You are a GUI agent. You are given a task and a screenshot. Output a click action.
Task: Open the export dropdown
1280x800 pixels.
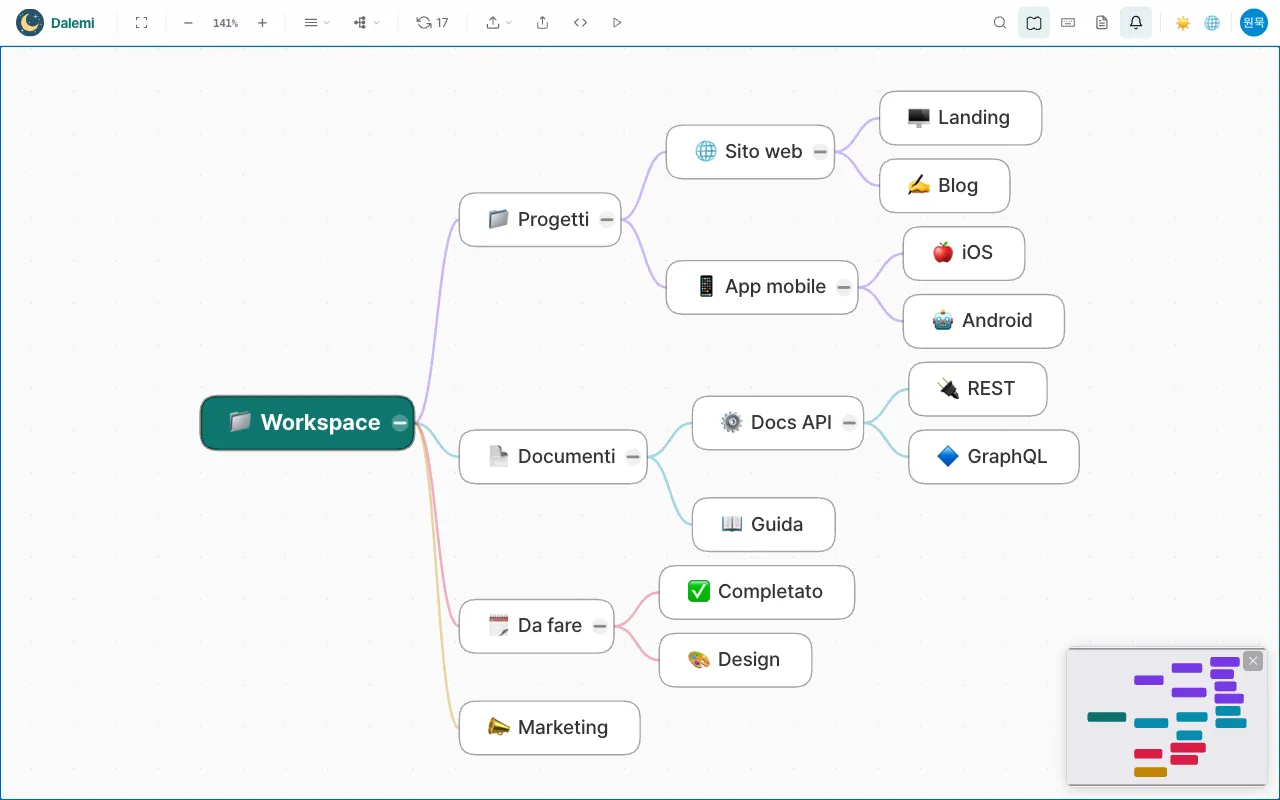tap(498, 22)
